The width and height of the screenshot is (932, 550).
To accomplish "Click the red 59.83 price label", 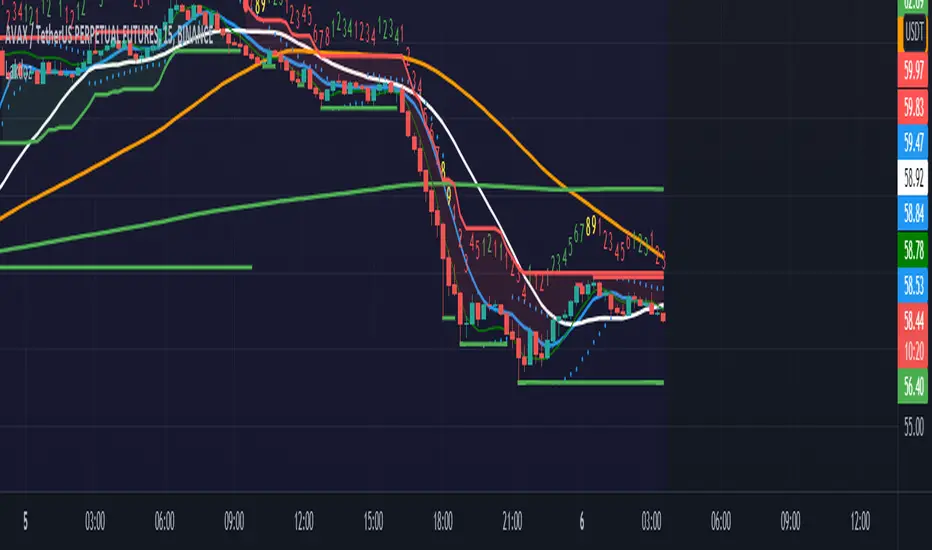I will coord(913,107).
